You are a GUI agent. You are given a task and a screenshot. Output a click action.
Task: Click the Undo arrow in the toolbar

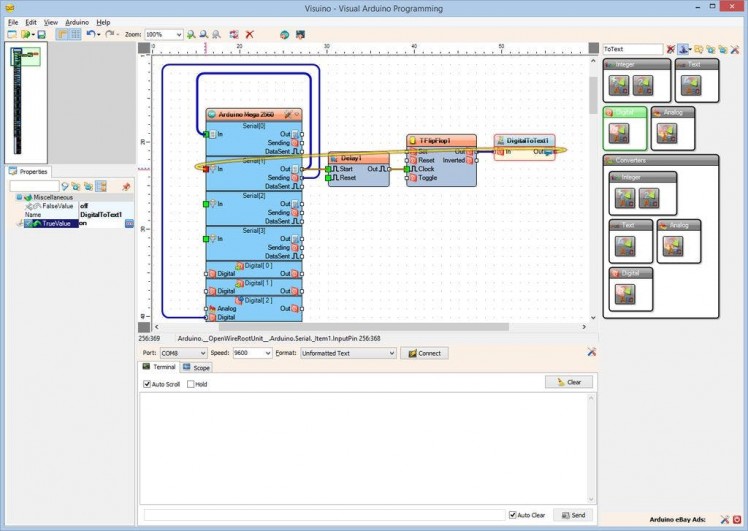pyautogui.click(x=89, y=34)
